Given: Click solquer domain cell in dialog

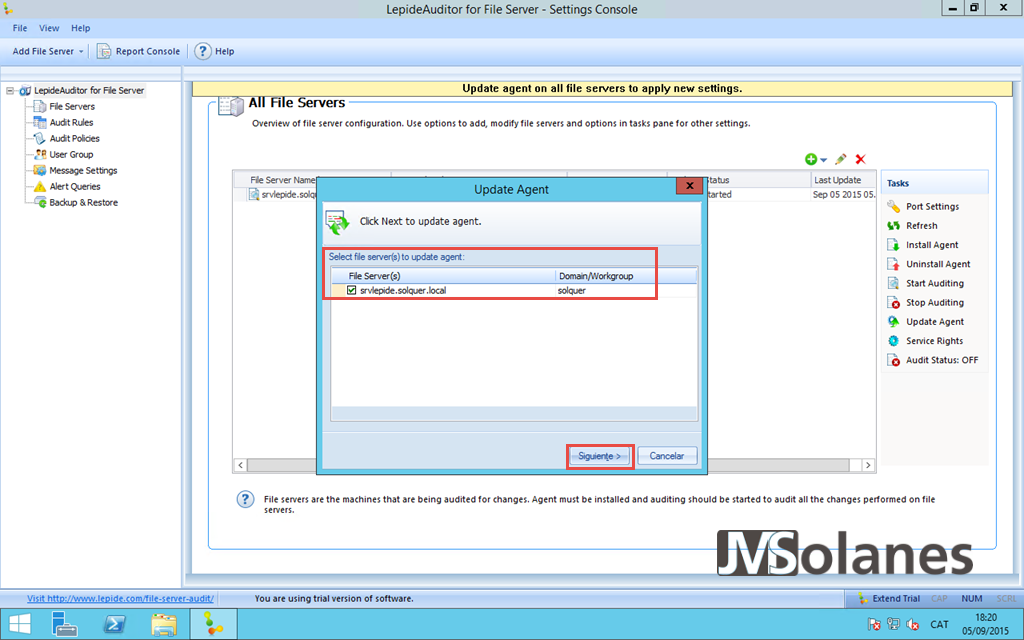Looking at the screenshot, I should (x=571, y=291).
